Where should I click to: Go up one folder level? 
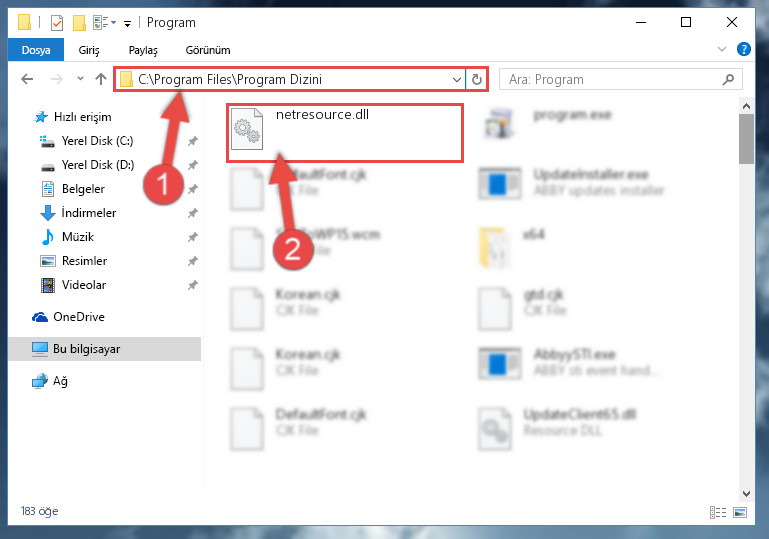coord(101,79)
